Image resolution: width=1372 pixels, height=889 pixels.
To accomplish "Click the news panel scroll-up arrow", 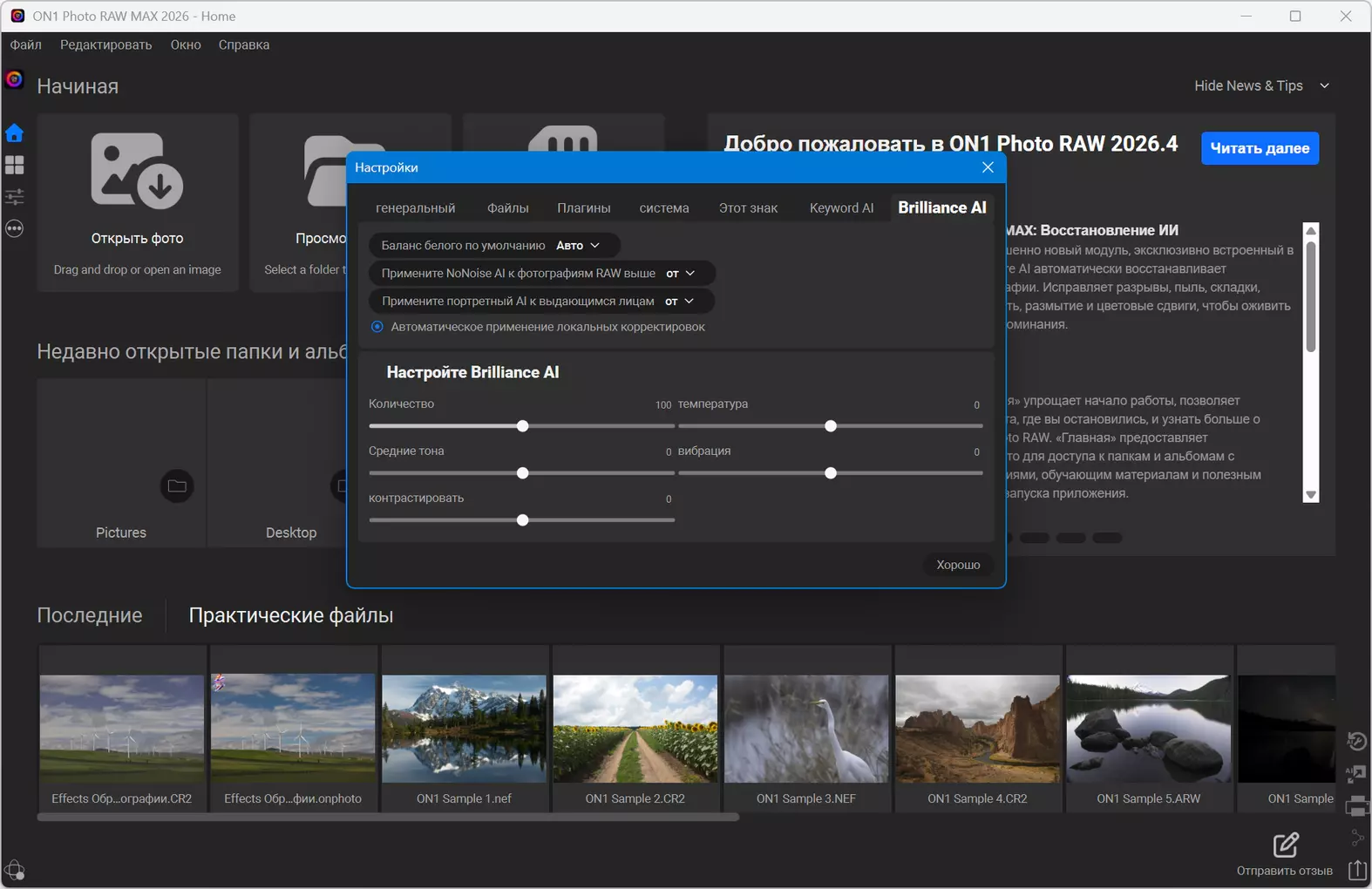I will click(x=1310, y=231).
